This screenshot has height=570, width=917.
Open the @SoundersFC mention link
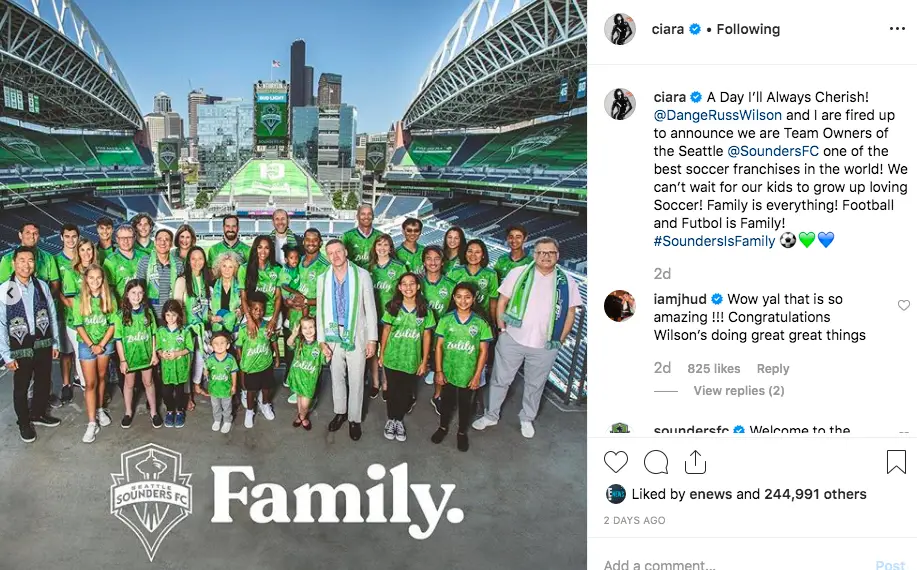pyautogui.click(x=773, y=151)
